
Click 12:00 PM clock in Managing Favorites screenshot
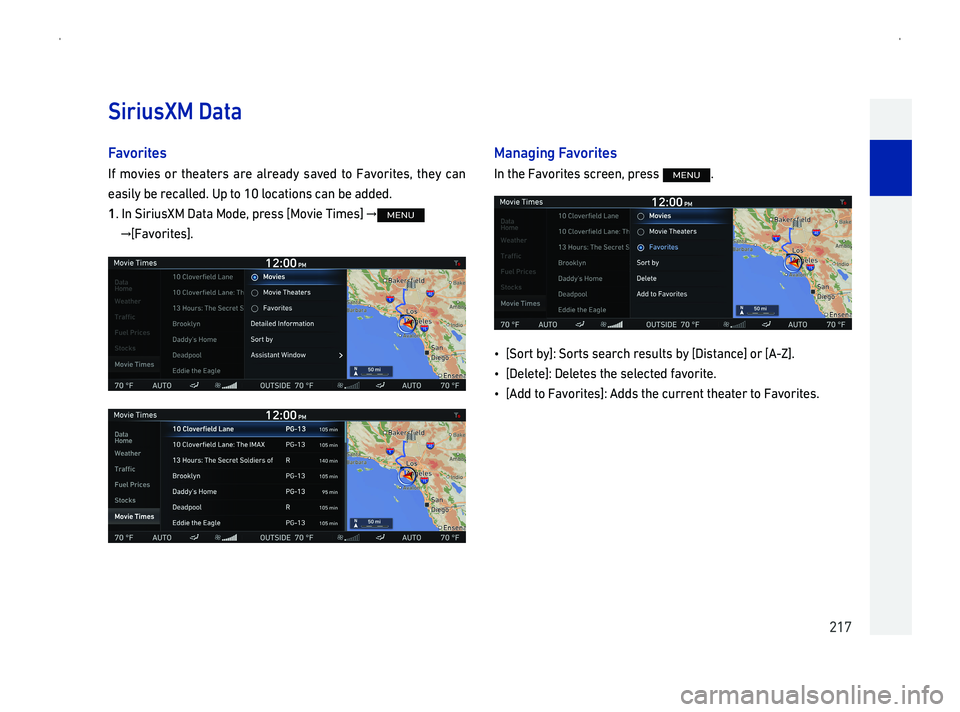pos(672,202)
